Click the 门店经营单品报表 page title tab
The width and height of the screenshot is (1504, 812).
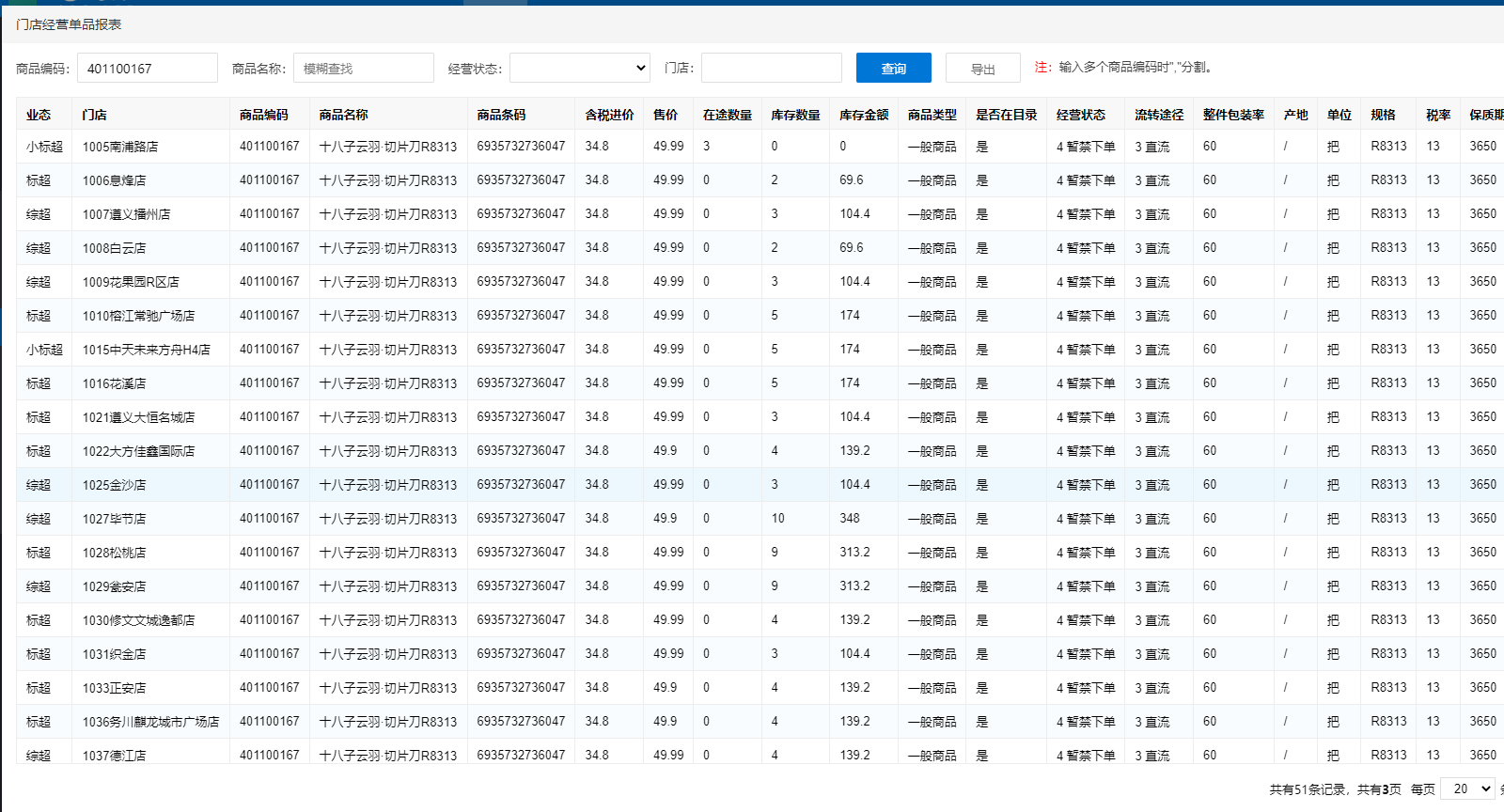point(69,24)
